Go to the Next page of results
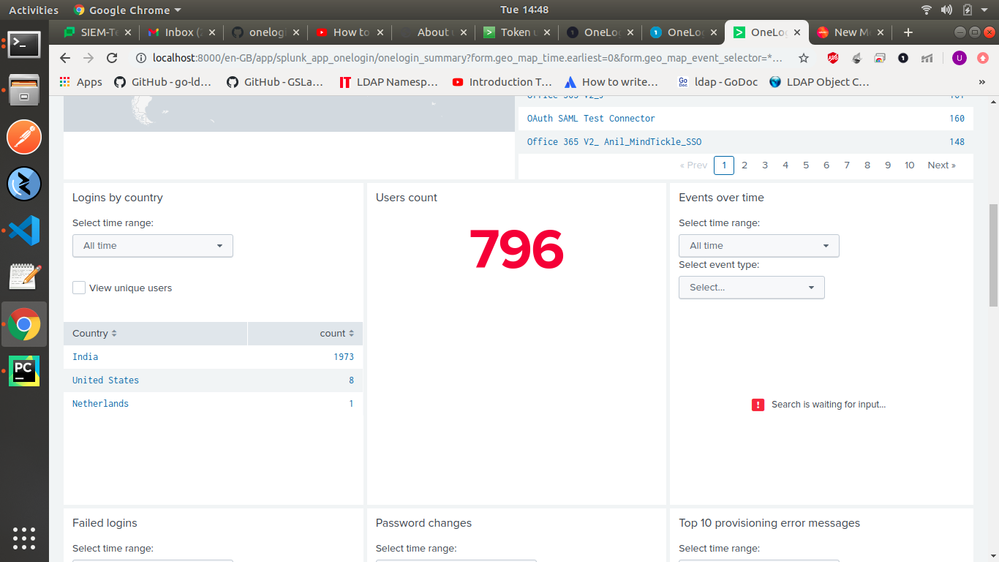The image size is (999, 562). click(x=940, y=165)
